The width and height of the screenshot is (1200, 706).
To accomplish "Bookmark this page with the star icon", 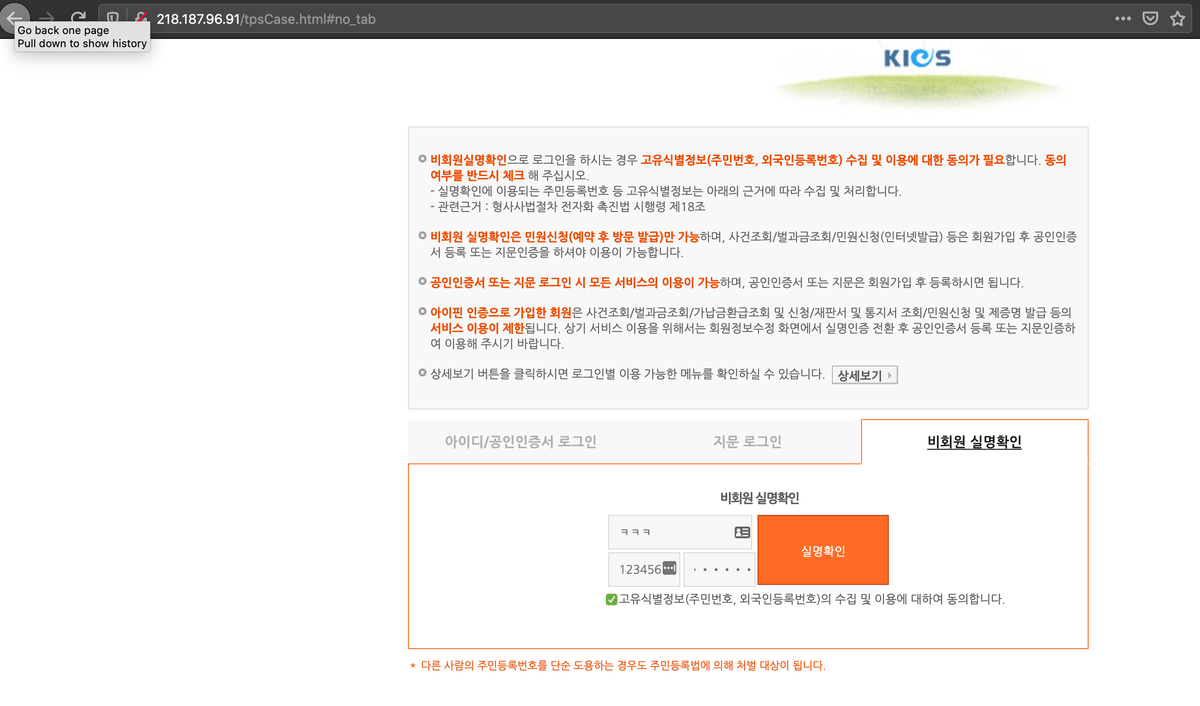I will click(x=1178, y=19).
